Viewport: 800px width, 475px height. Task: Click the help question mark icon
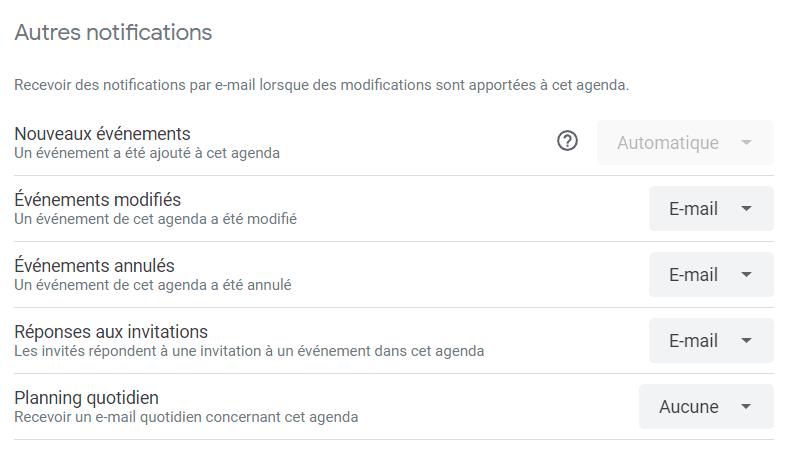[567, 141]
